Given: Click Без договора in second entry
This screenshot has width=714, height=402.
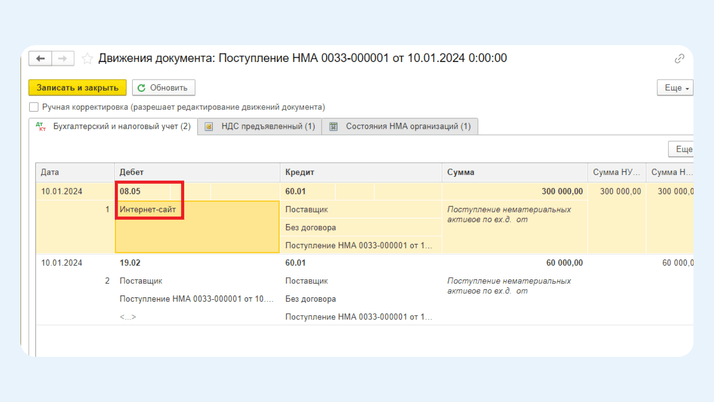Looking at the screenshot, I should pyautogui.click(x=311, y=299).
